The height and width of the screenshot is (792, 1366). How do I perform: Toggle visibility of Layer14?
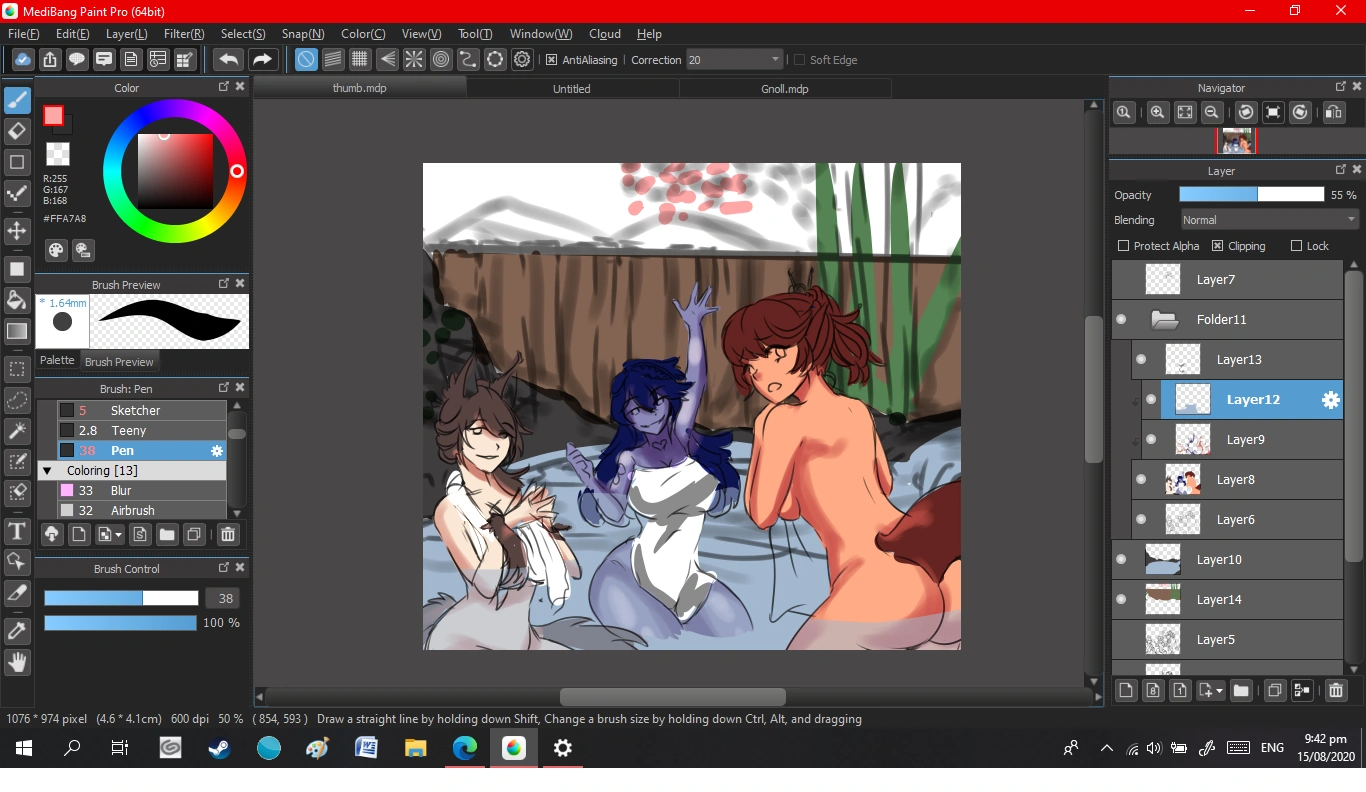[x=1121, y=600]
